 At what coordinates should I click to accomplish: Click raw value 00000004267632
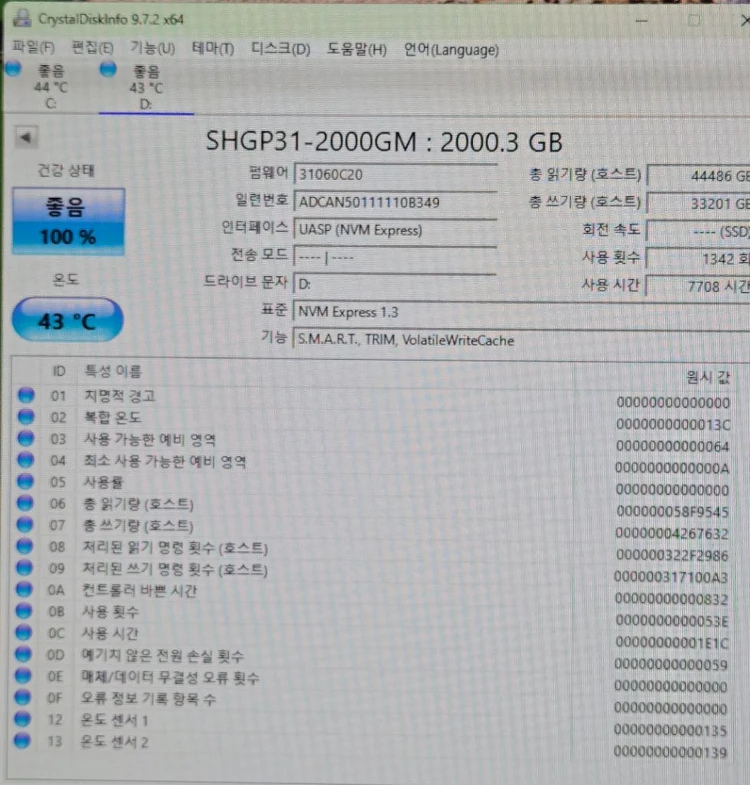(672, 534)
